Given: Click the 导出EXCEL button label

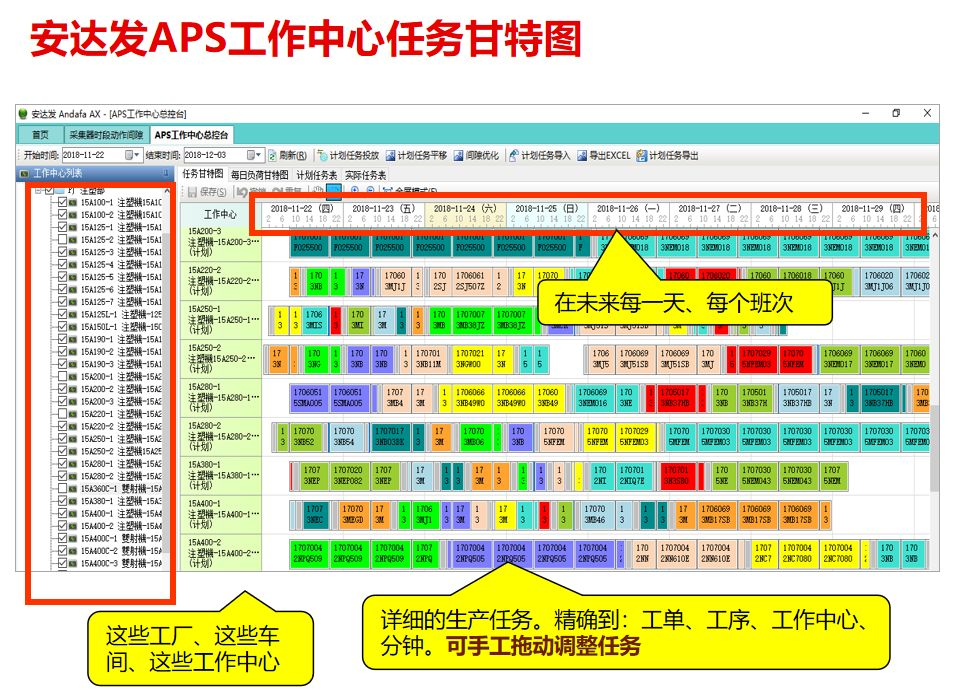Looking at the screenshot, I should [610, 155].
